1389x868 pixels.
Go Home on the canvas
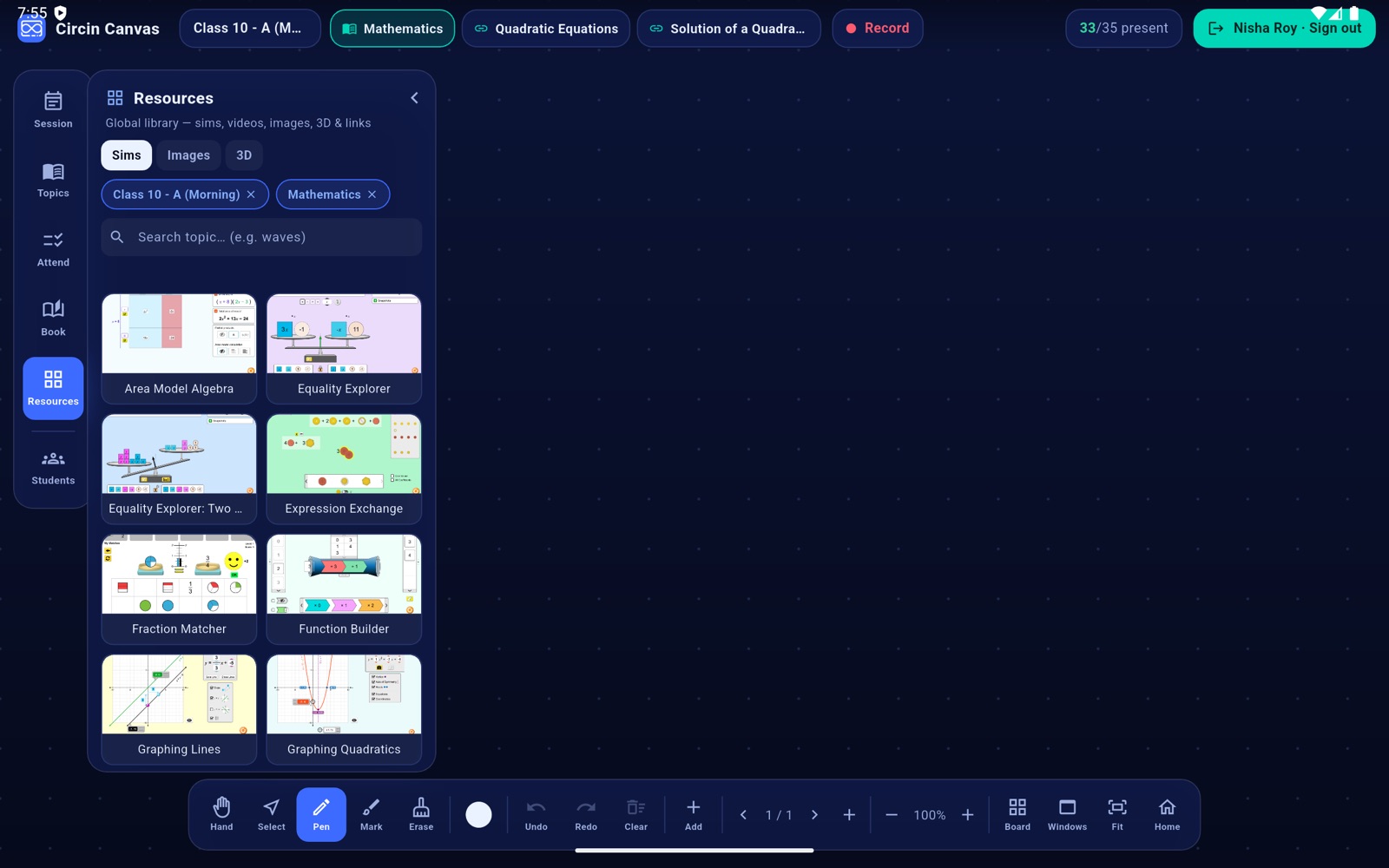(x=1167, y=814)
